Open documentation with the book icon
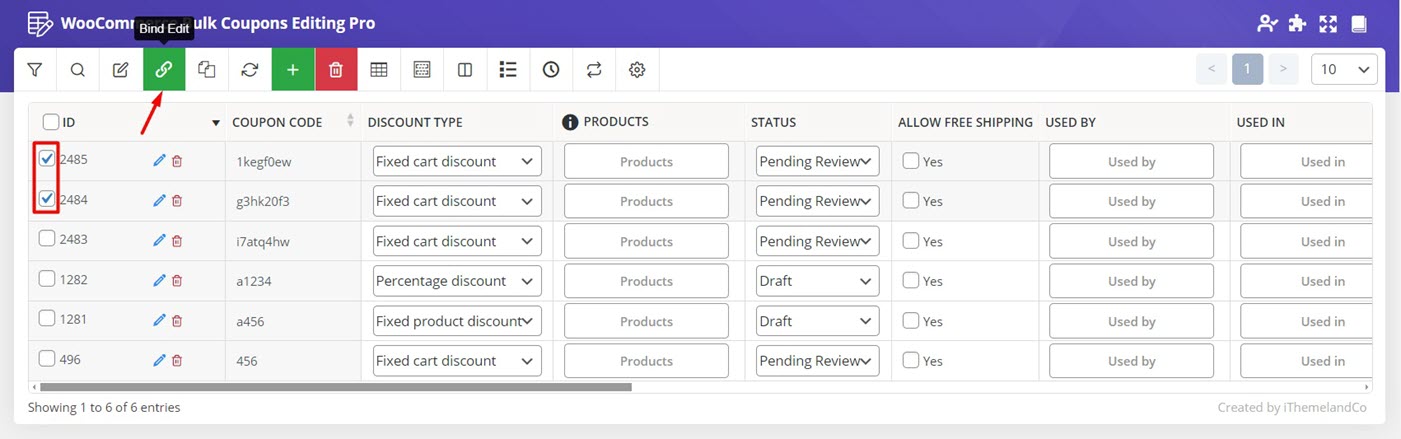Image resolution: width=1401 pixels, height=439 pixels. (1358, 23)
